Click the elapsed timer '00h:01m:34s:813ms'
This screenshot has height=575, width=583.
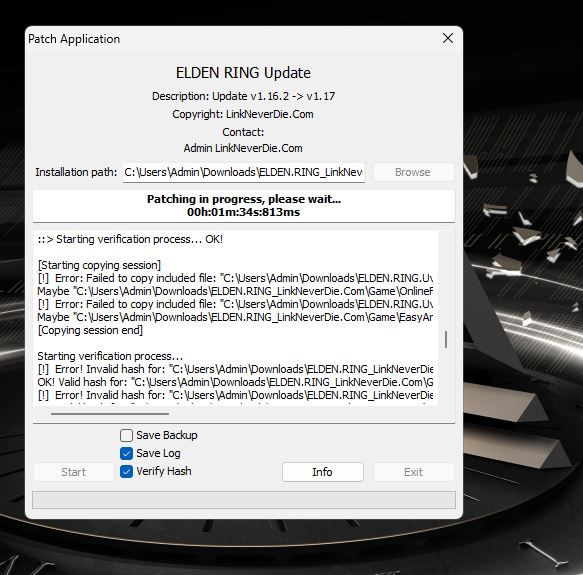tap(244, 212)
